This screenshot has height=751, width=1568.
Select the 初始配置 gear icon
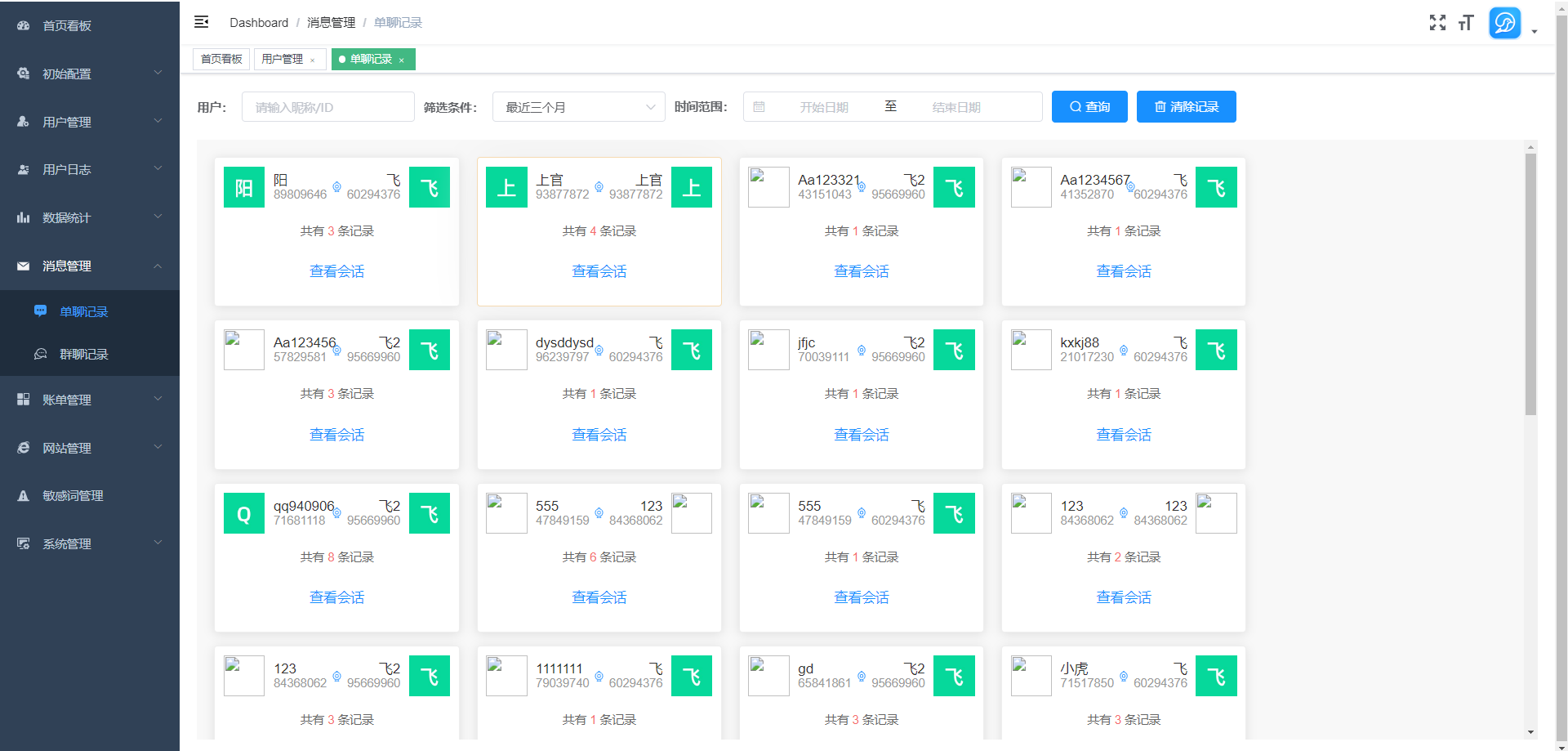pyautogui.click(x=22, y=74)
